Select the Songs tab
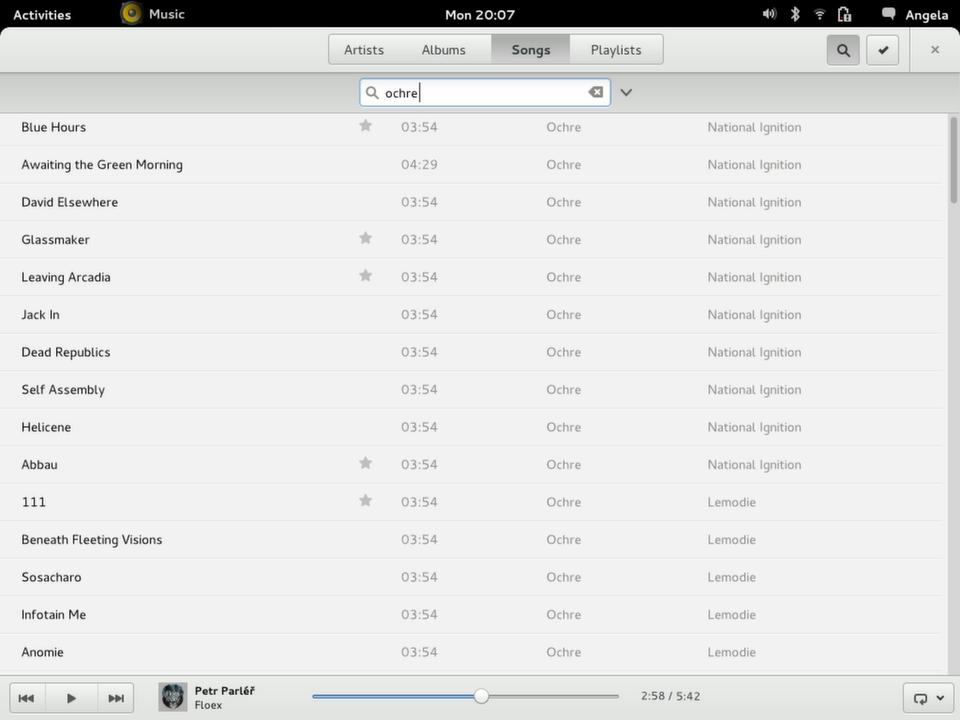This screenshot has width=960, height=720. pos(531,50)
